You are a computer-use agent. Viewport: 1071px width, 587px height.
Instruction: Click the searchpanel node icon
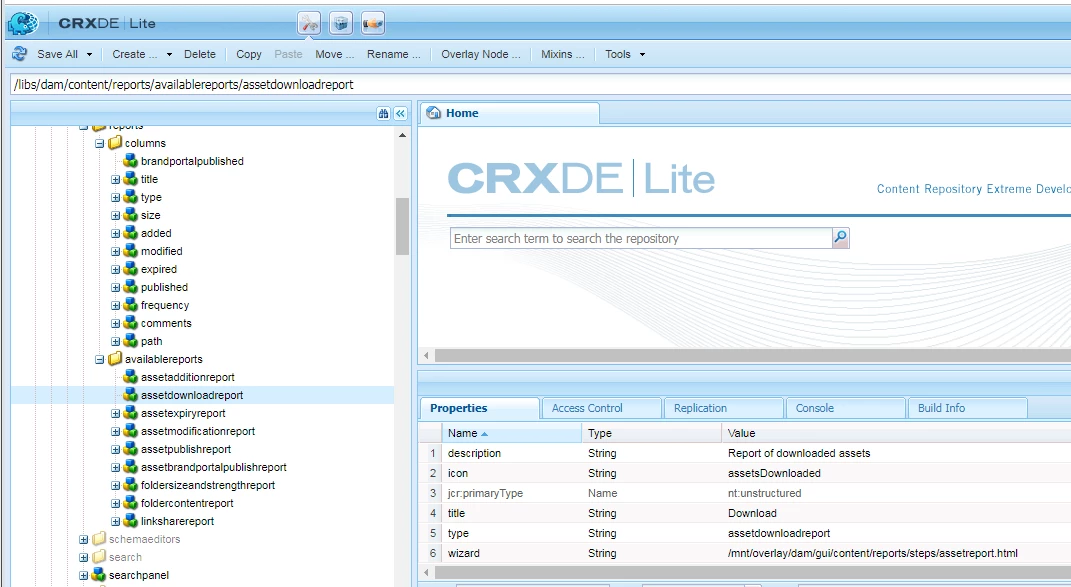point(99,575)
